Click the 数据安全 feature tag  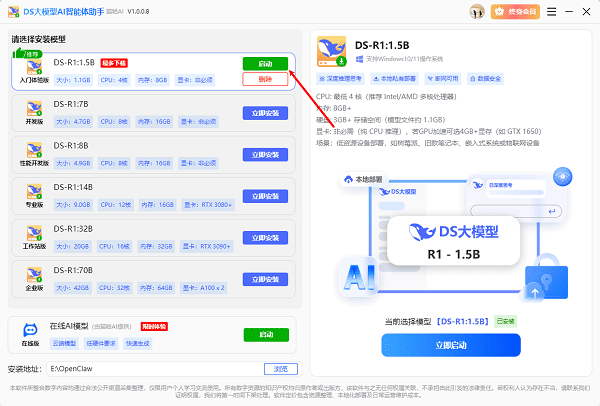click(485, 79)
